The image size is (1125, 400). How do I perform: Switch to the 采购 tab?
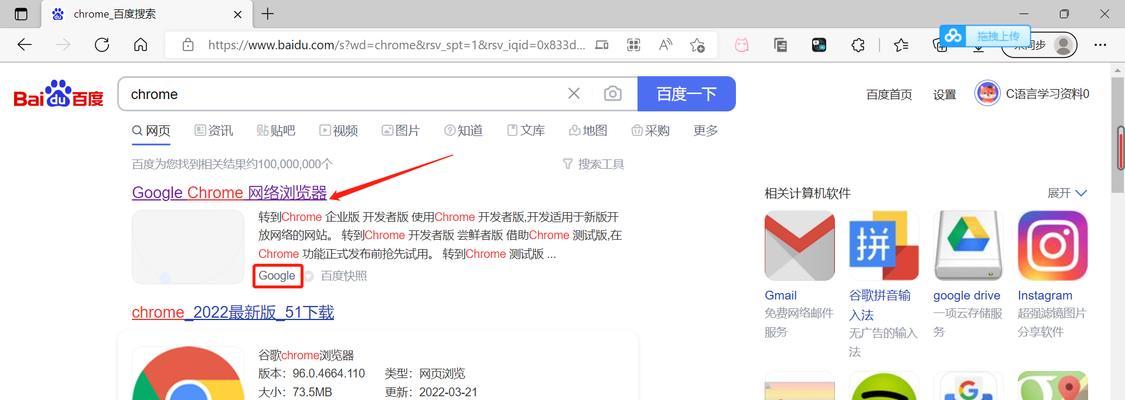coord(650,130)
